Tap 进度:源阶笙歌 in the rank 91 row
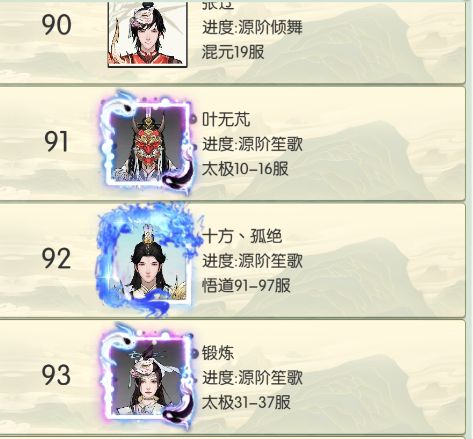 point(252,144)
